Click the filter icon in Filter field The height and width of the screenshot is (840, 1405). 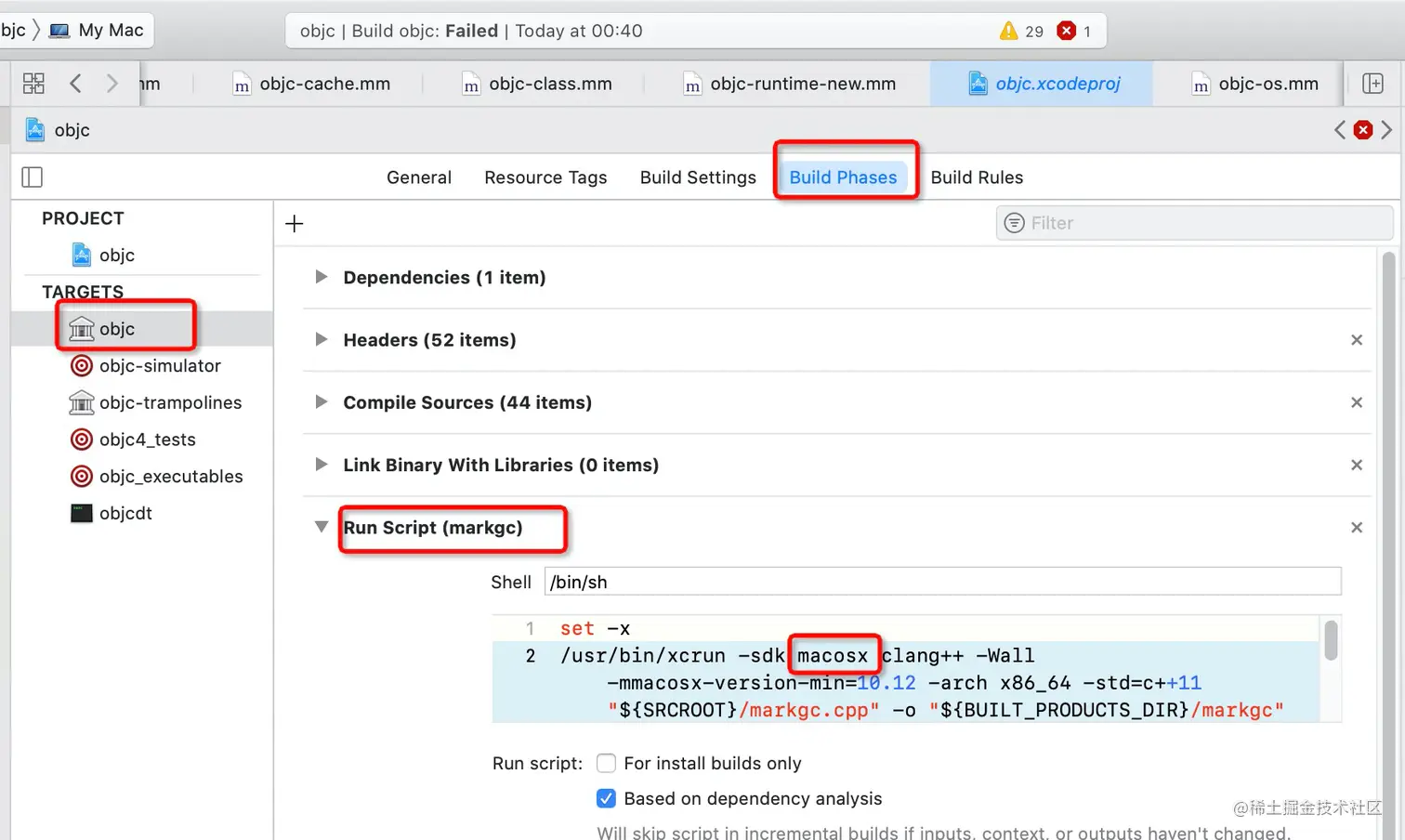1015,223
